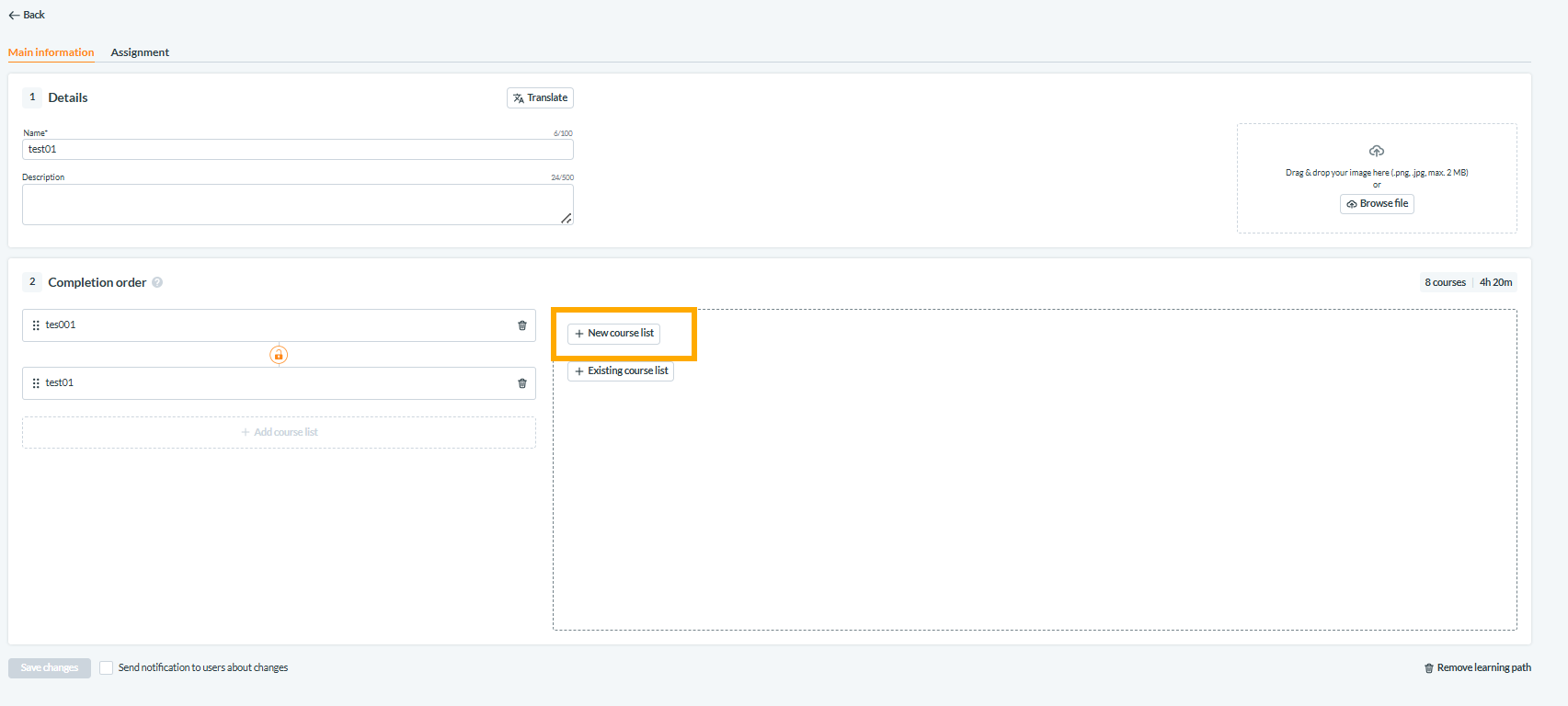1568x706 pixels.
Task: Delete the tes001 course list
Action: [x=522, y=325]
